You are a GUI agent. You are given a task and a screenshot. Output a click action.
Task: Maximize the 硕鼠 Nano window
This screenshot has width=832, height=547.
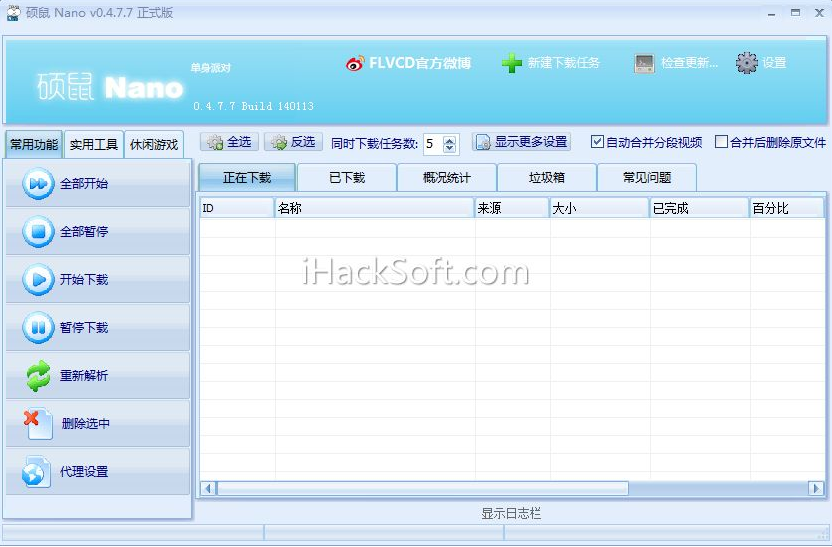pos(795,13)
